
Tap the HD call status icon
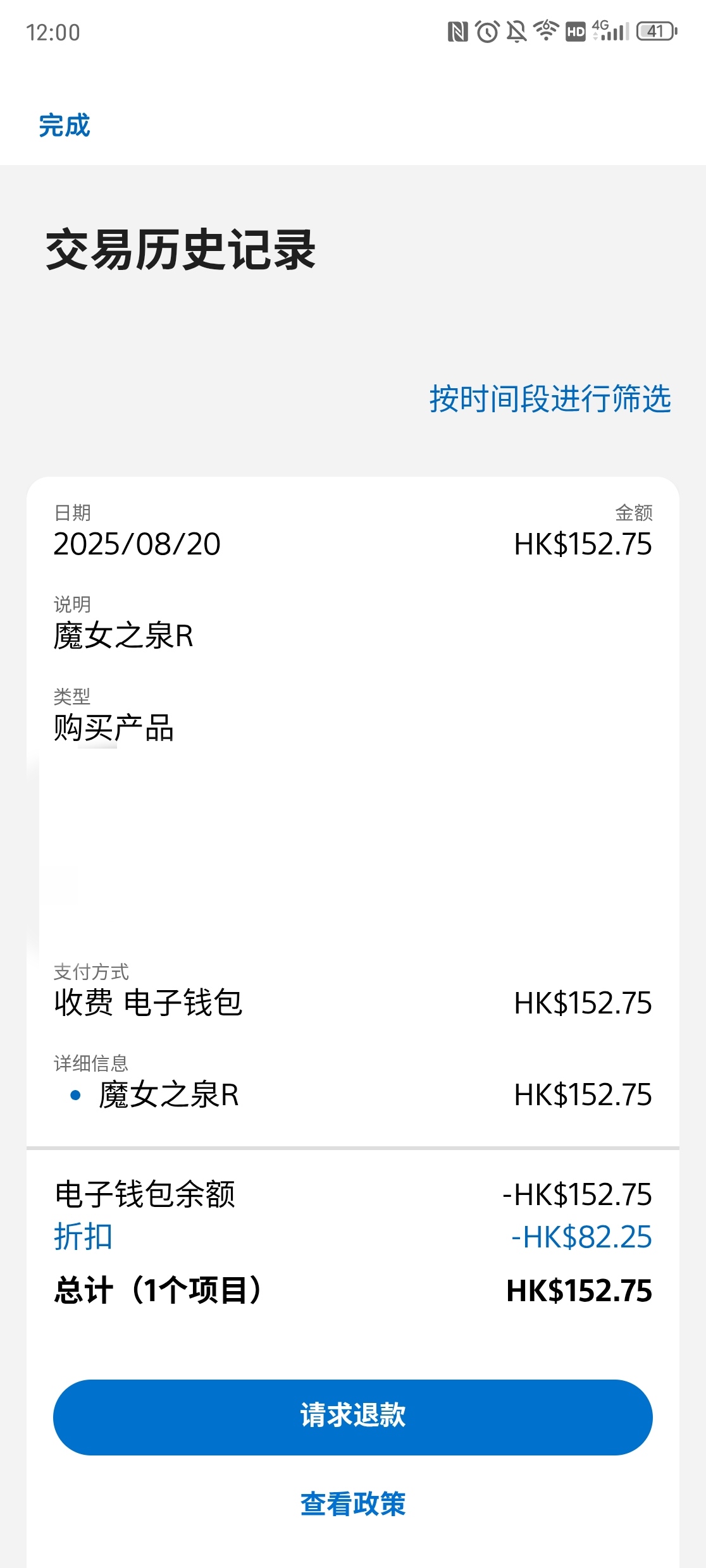pos(575,32)
